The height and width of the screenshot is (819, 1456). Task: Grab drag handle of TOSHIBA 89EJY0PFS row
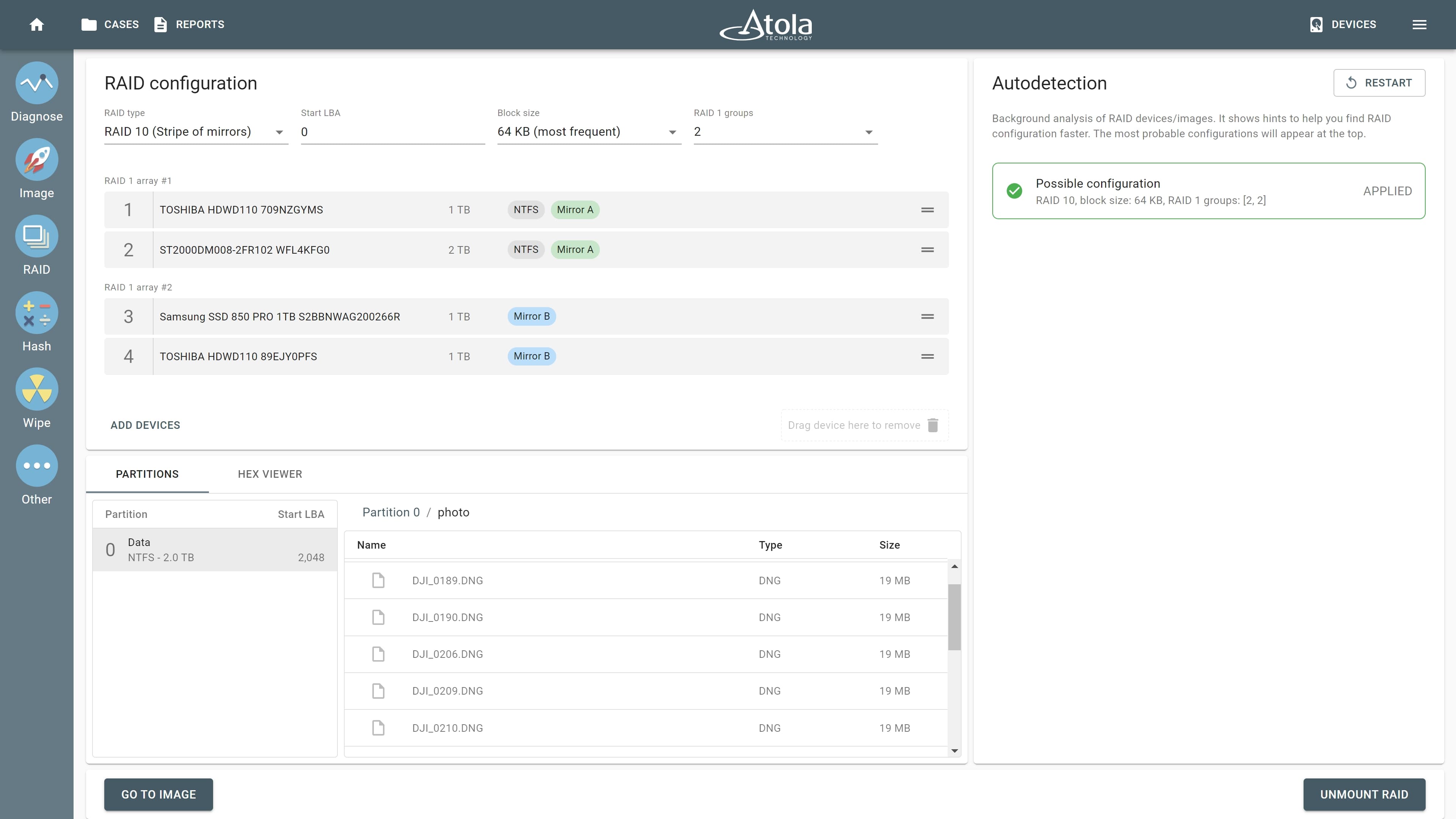pyautogui.click(x=927, y=357)
